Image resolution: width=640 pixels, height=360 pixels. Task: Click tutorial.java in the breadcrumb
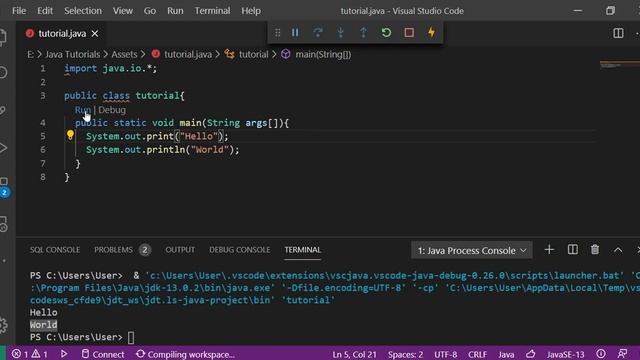(188, 54)
